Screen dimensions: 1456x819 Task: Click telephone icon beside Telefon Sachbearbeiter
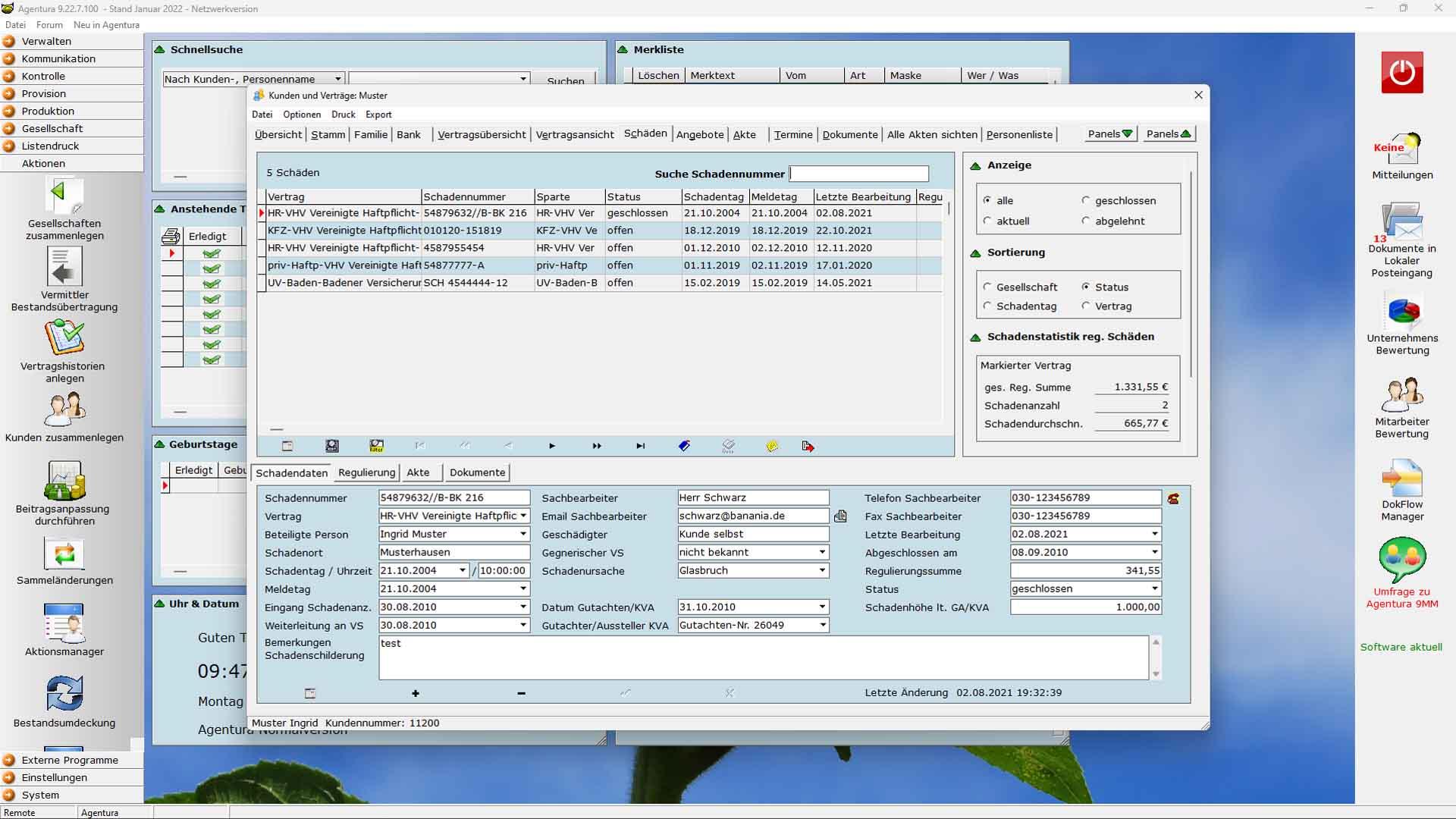tap(1173, 499)
